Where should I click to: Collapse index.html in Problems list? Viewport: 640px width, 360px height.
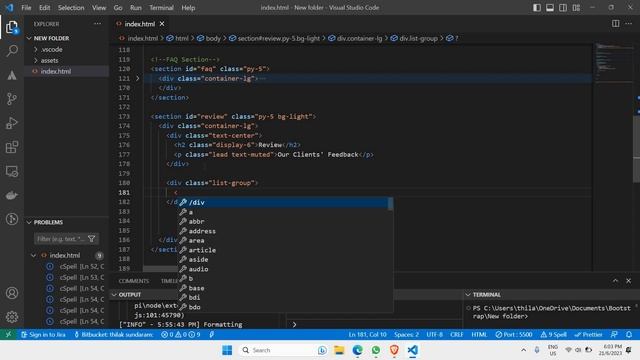pyautogui.click(x=33, y=255)
